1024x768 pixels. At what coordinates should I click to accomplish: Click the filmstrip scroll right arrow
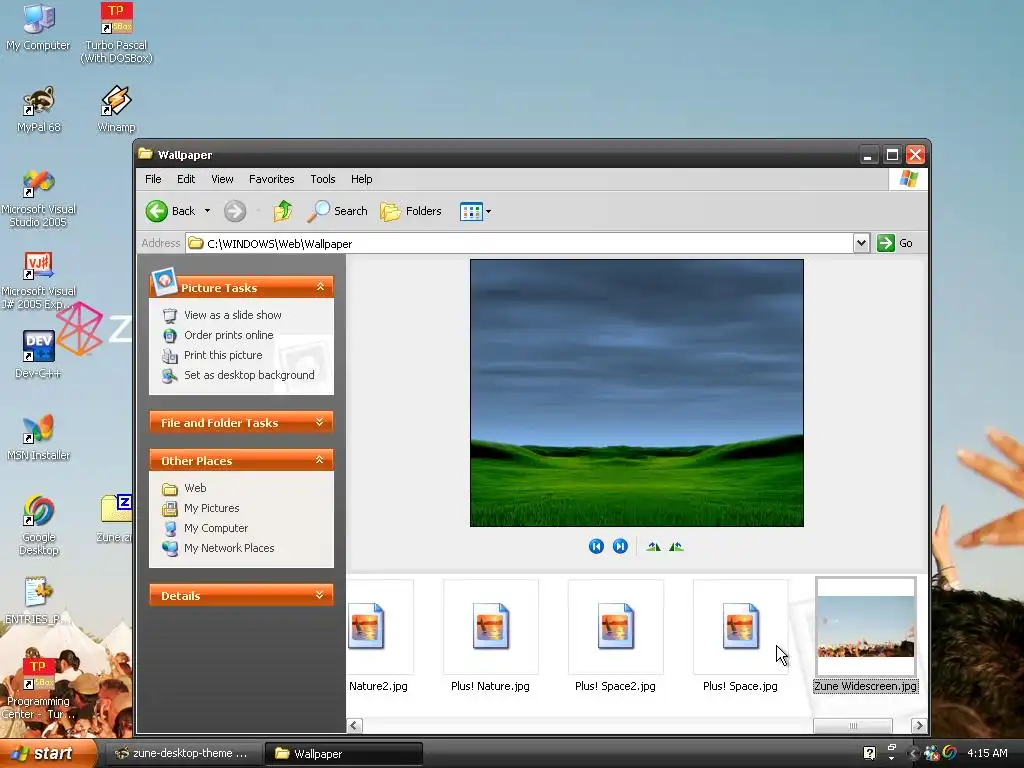click(x=919, y=726)
